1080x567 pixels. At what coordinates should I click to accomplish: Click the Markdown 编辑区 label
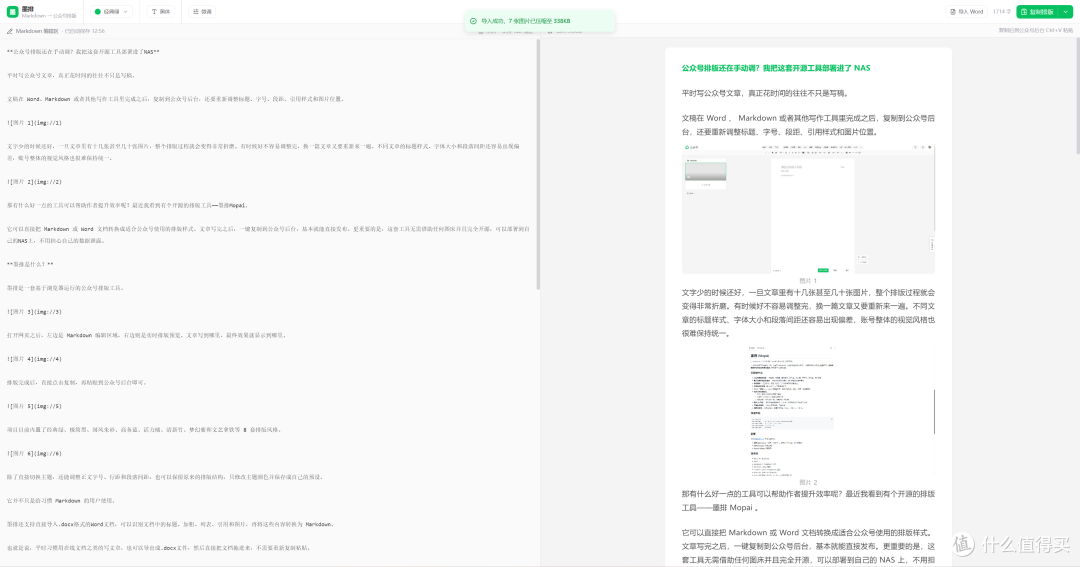click(37, 31)
